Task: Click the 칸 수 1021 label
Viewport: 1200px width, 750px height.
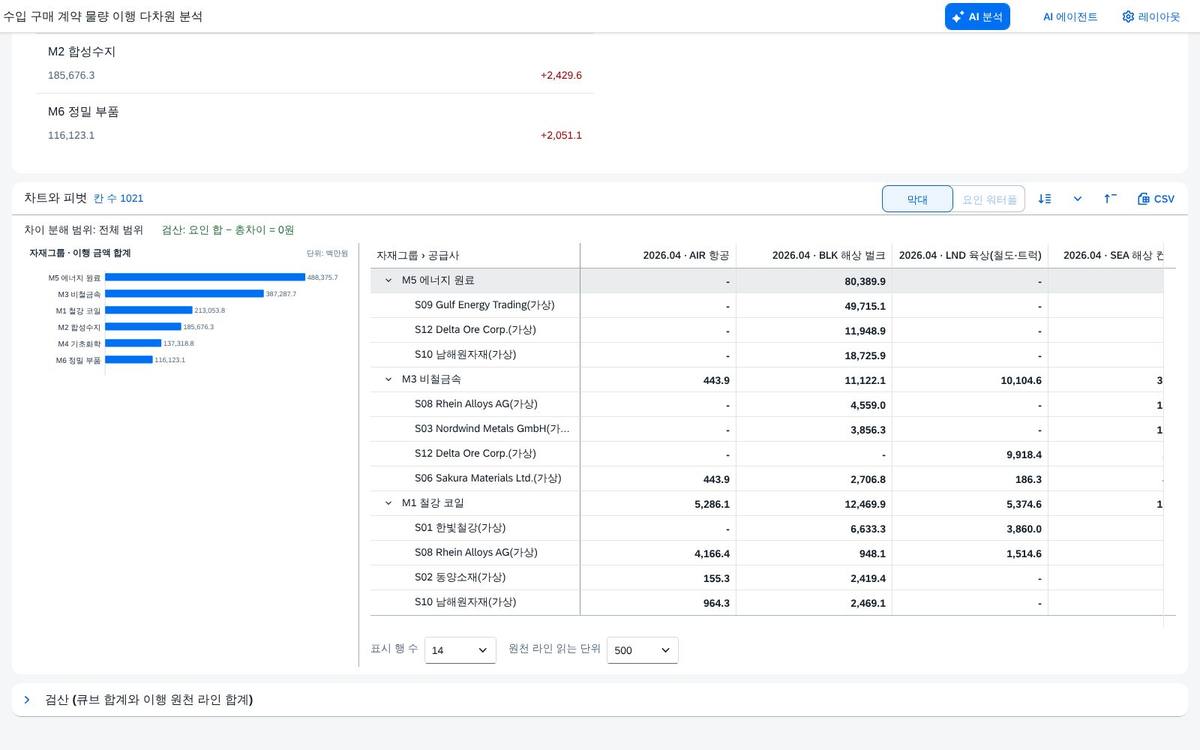Action: 118,199
